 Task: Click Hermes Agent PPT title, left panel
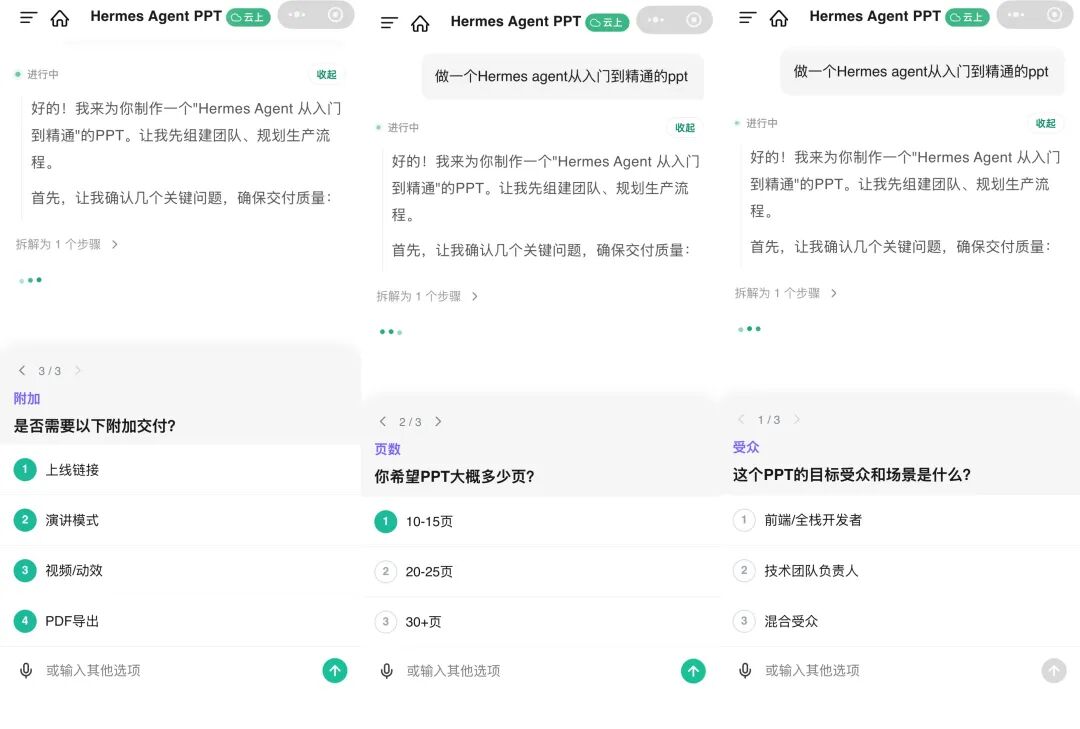[x=156, y=17]
